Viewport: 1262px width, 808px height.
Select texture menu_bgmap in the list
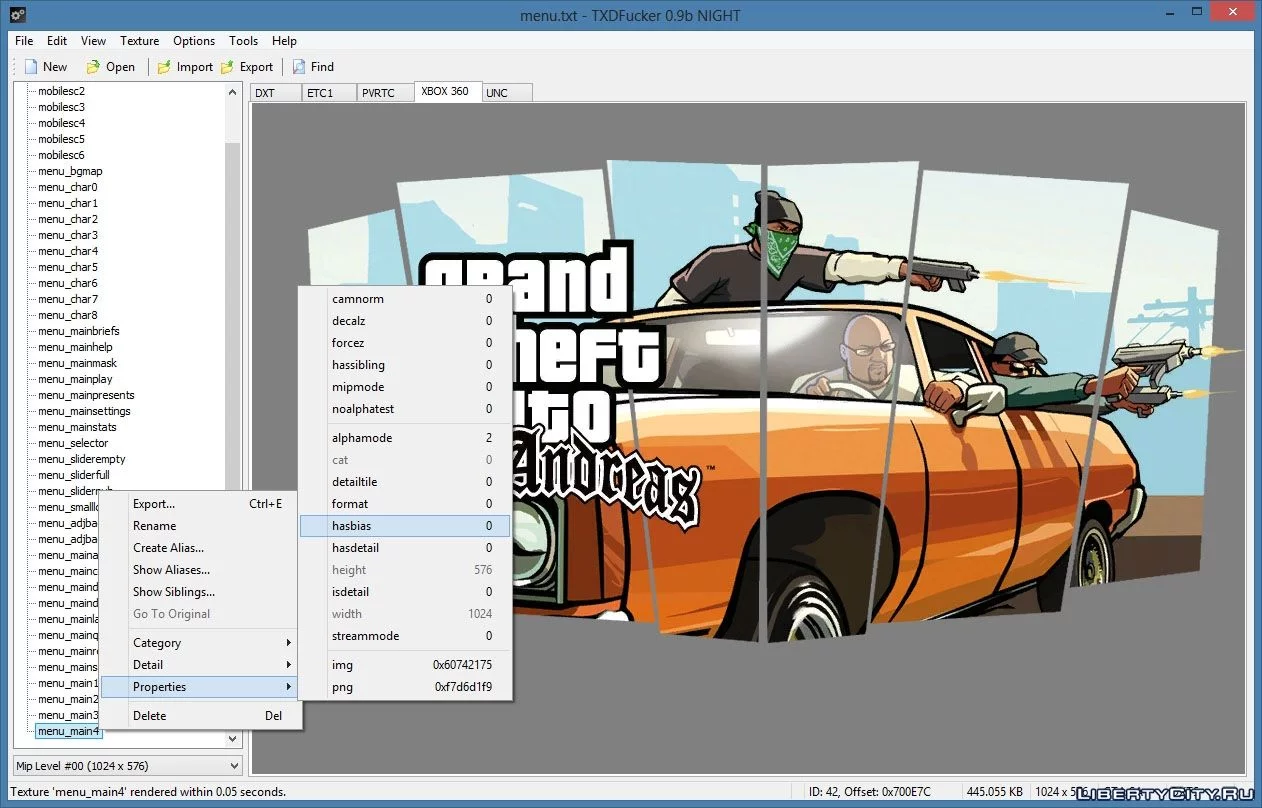pyautogui.click(x=70, y=171)
